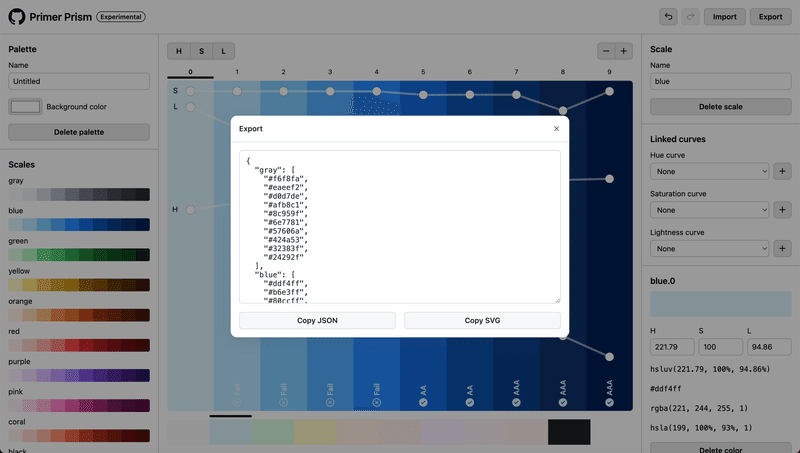Close the Export dialog
Screen dimensions: 800x453
coord(556,129)
